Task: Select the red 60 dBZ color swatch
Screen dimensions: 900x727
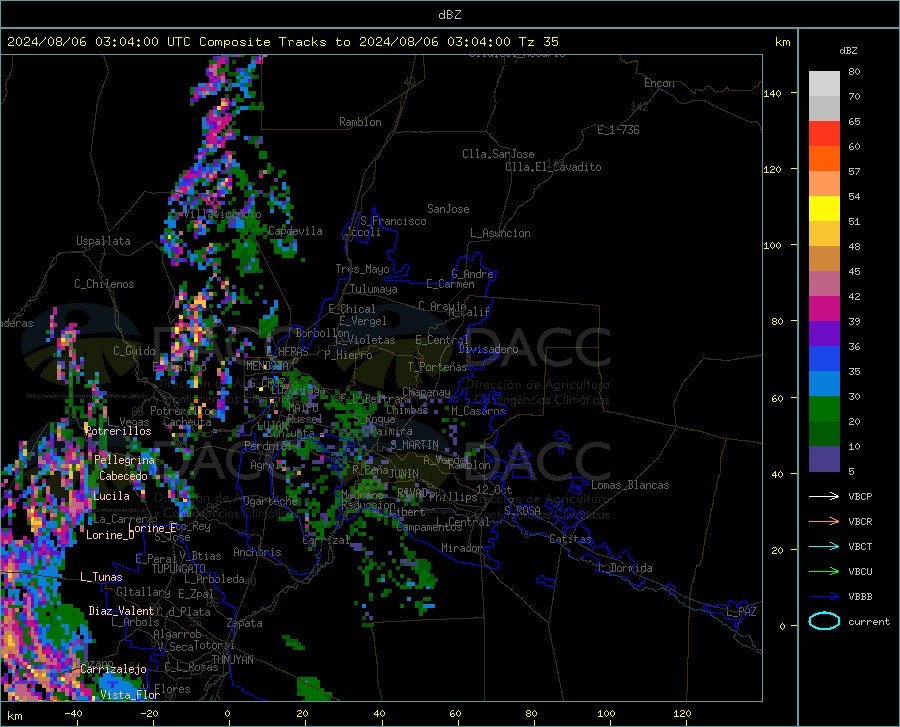Action: click(824, 134)
